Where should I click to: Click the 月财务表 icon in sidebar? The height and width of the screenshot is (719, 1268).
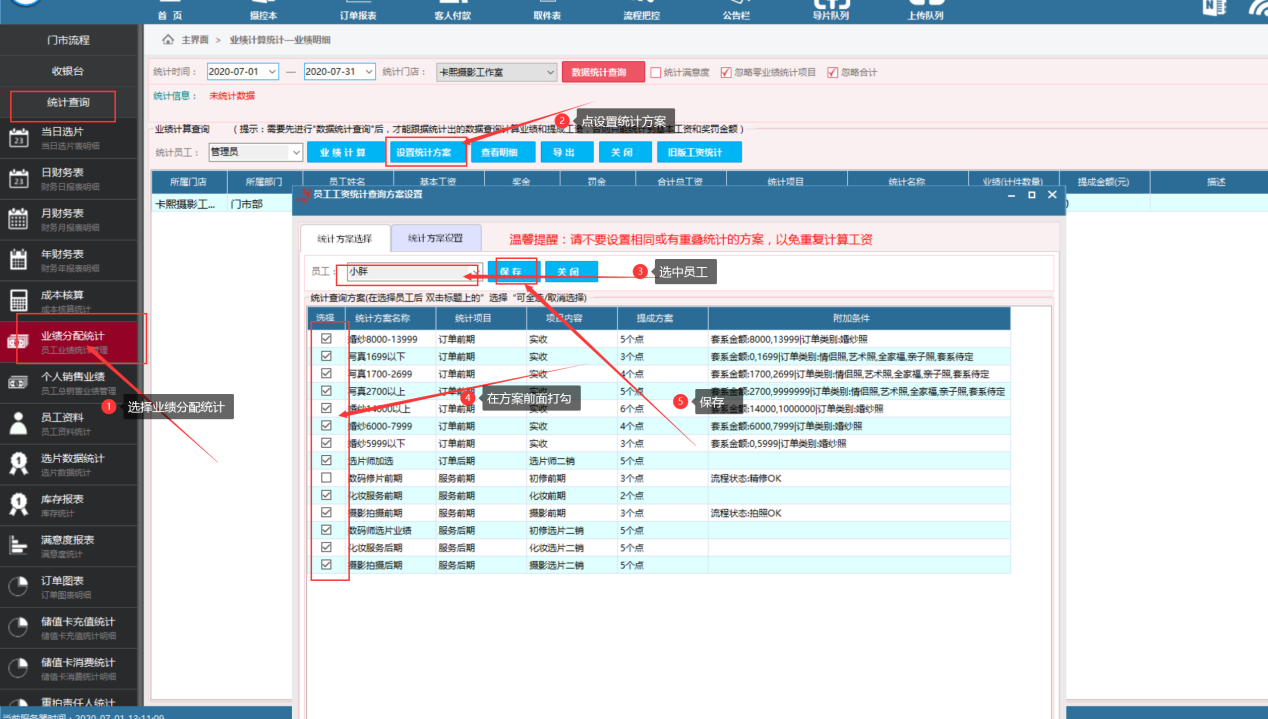pos(18,219)
